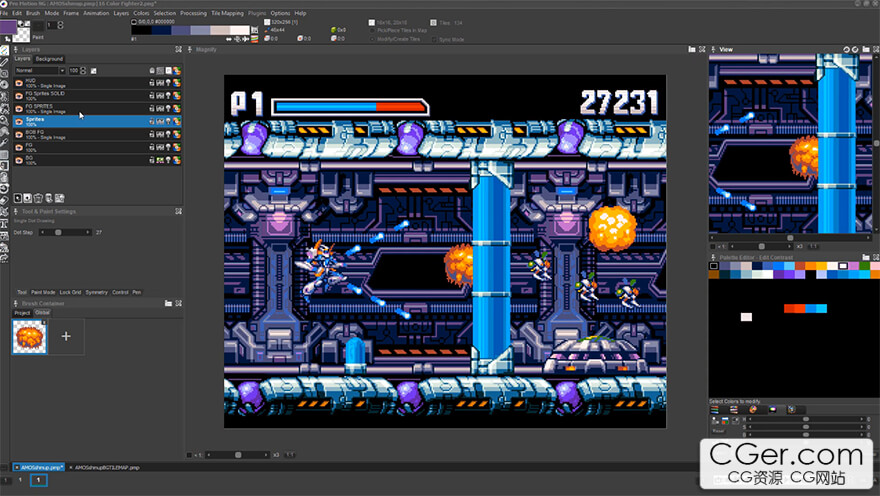This screenshot has height=496, width=880.
Task: Open the Paint Mode settings tab
Action: click(x=43, y=292)
